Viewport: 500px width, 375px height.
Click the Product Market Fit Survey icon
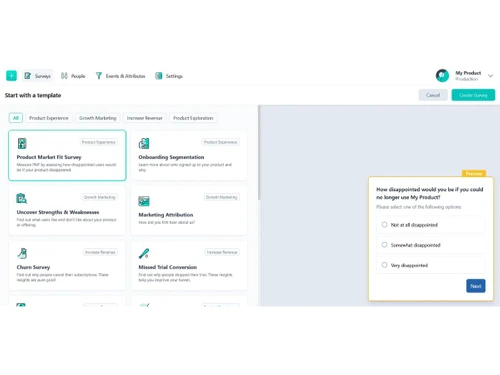pyautogui.click(x=22, y=143)
